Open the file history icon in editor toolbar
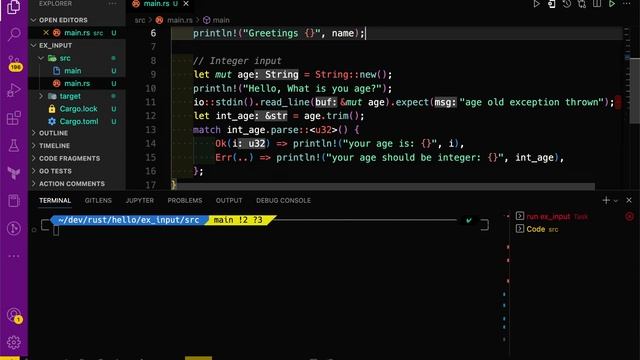 click(x=567, y=4)
